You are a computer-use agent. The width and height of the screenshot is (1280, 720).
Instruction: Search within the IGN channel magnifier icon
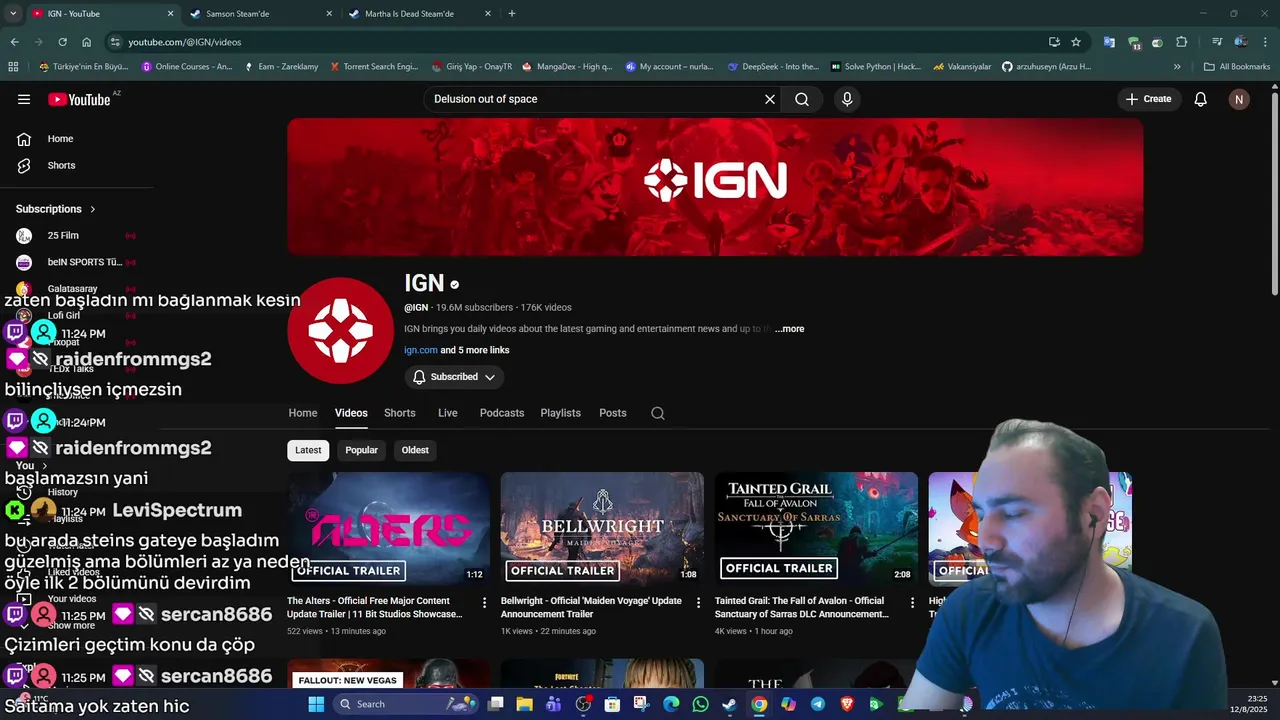coord(658,413)
